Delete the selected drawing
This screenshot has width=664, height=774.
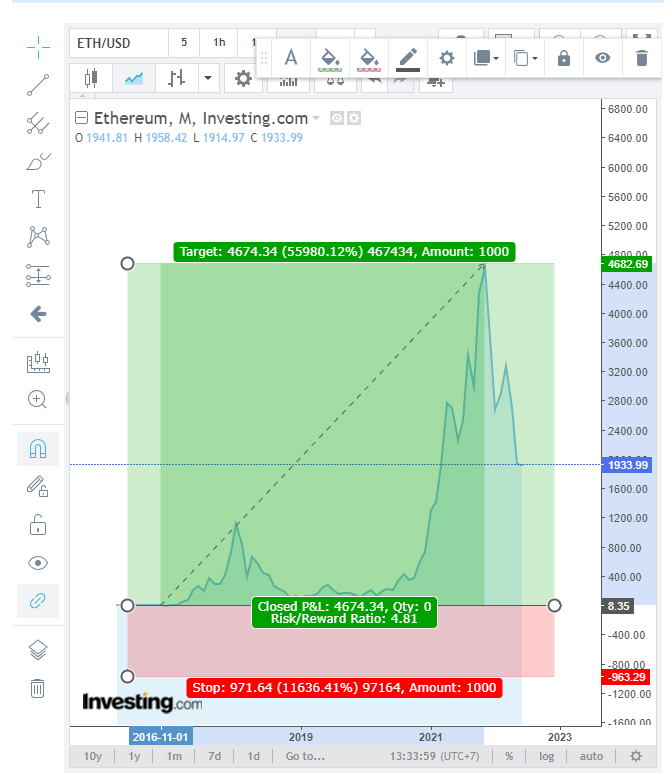642,58
